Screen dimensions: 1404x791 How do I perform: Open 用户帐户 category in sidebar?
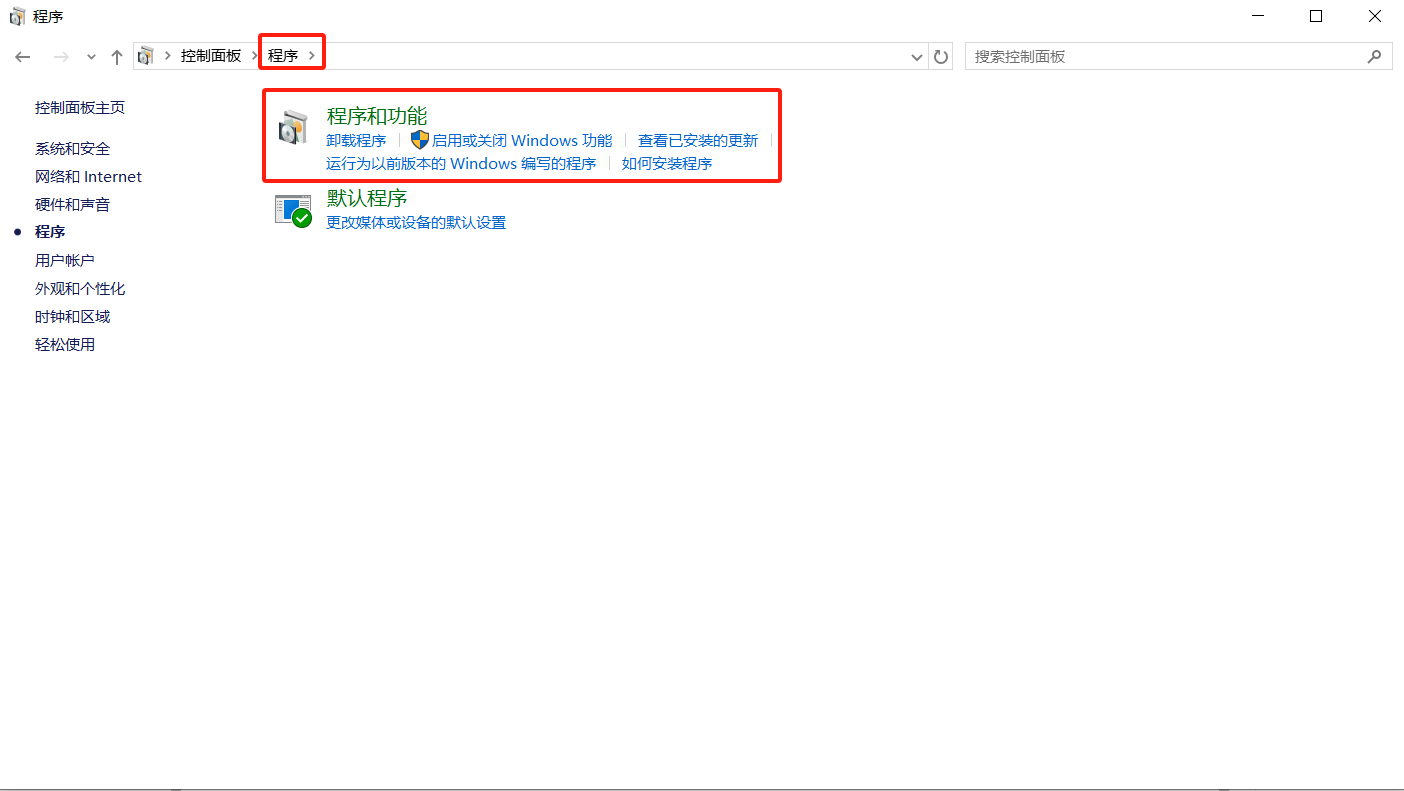tap(64, 260)
